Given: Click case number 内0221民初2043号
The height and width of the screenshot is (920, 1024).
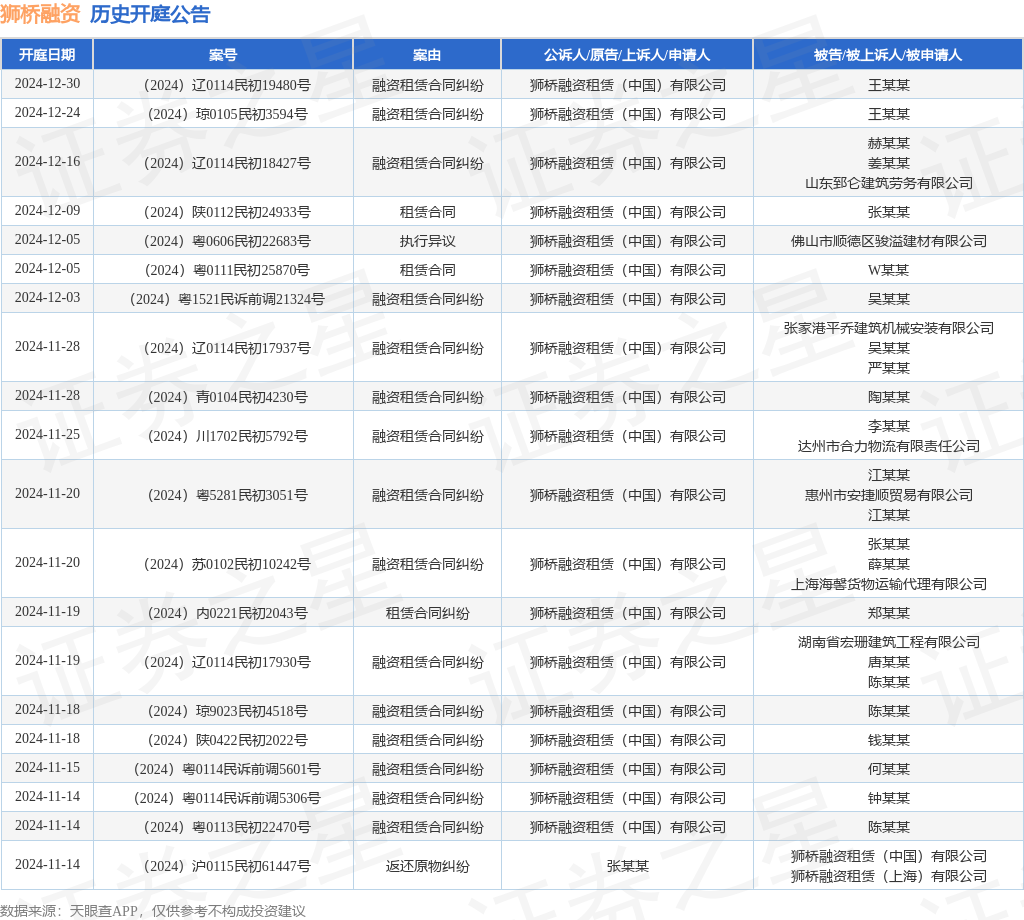Looking at the screenshot, I should tap(227, 613).
